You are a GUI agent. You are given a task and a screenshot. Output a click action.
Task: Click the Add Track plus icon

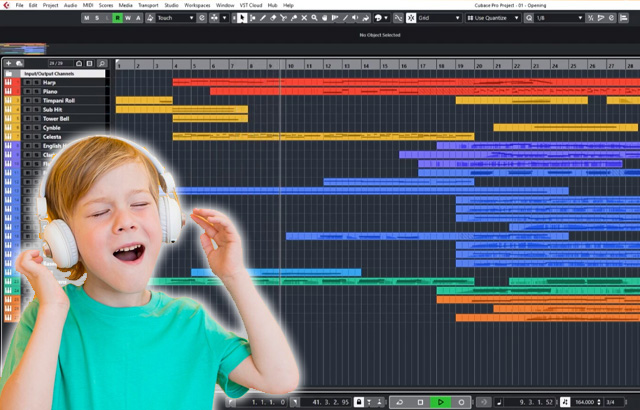pos(9,63)
